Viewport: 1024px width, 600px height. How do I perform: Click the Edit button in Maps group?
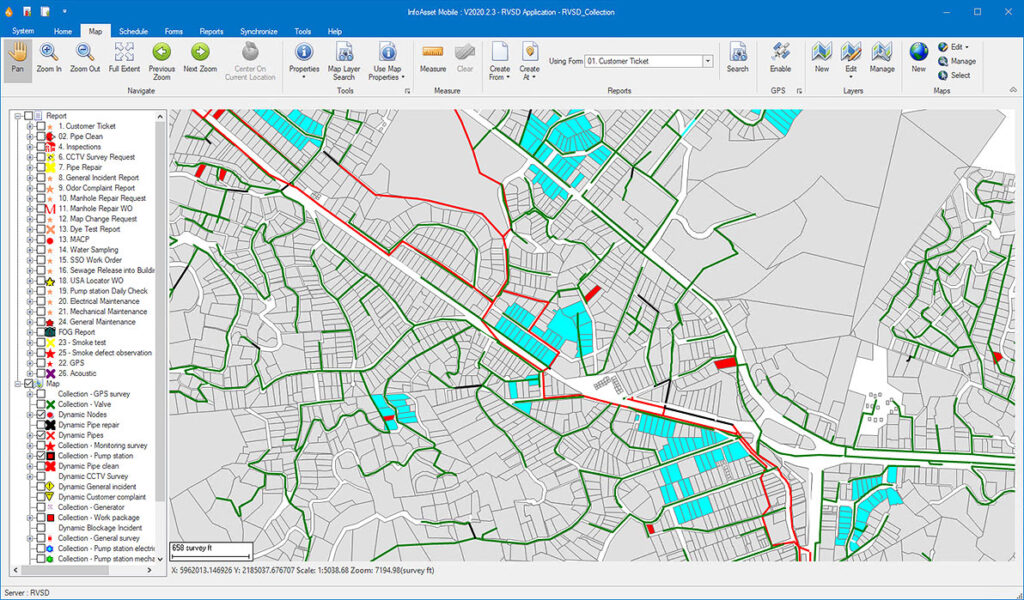pyautogui.click(x=957, y=47)
